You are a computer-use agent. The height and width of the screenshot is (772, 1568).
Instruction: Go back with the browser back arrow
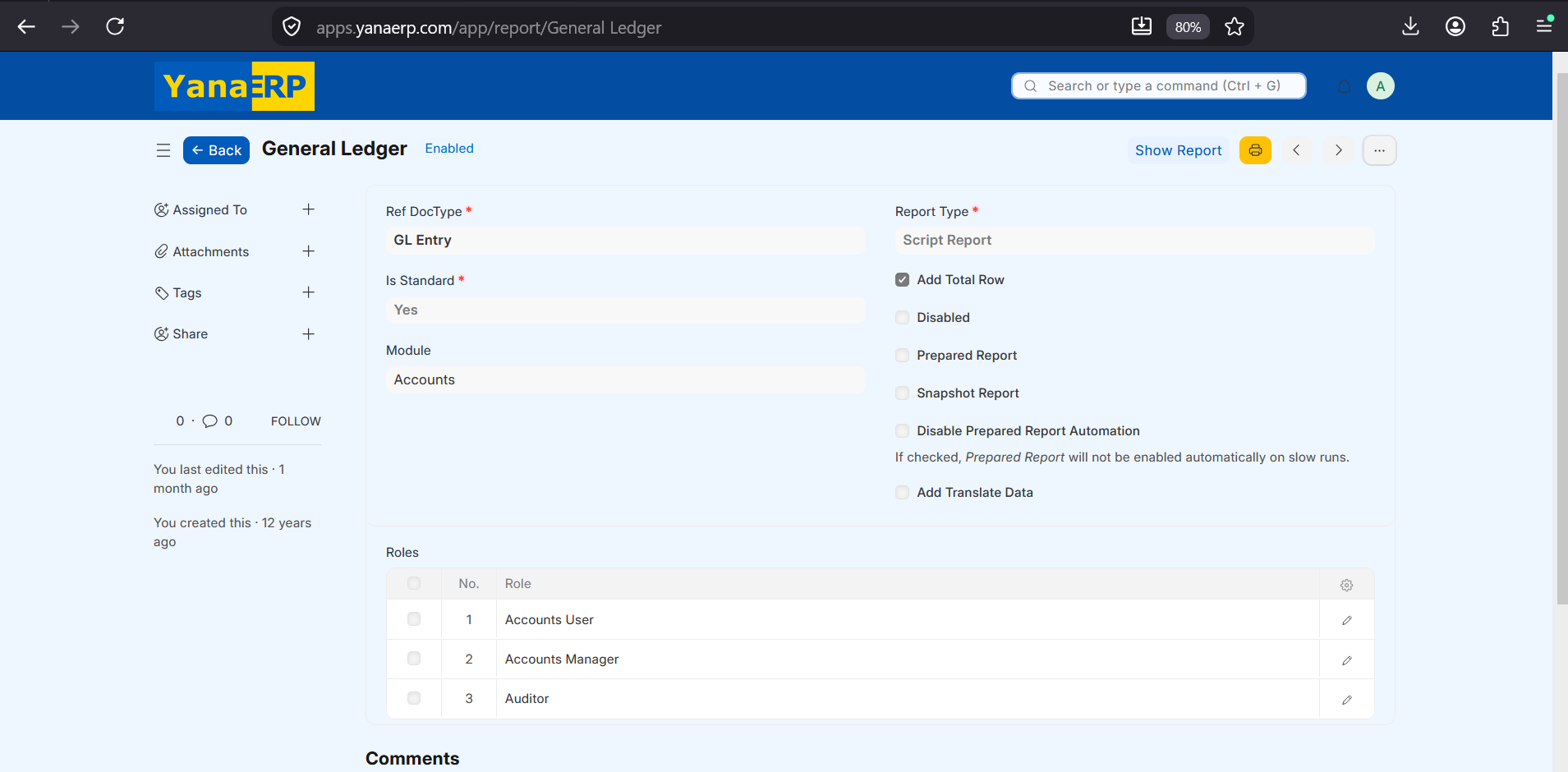26,26
